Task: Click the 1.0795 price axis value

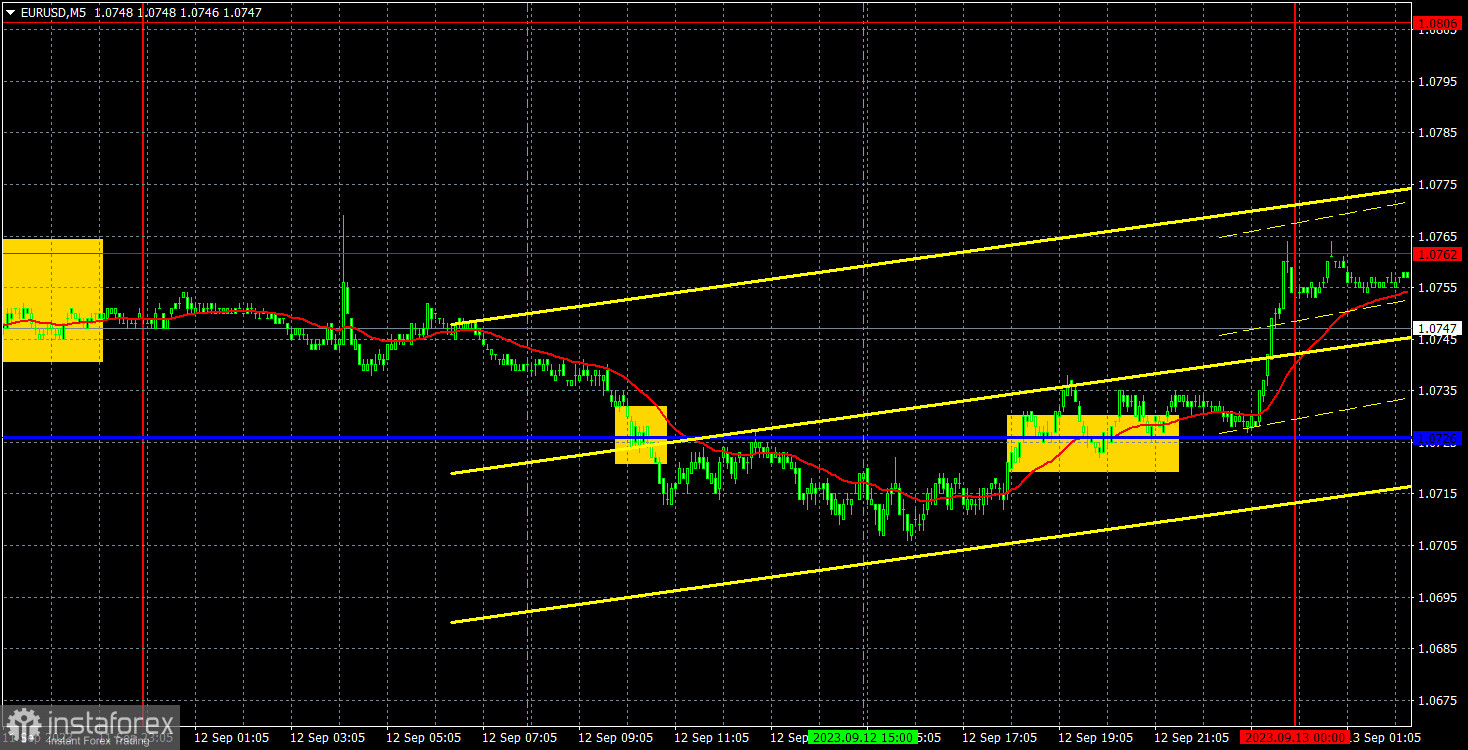Action: pos(1437,81)
